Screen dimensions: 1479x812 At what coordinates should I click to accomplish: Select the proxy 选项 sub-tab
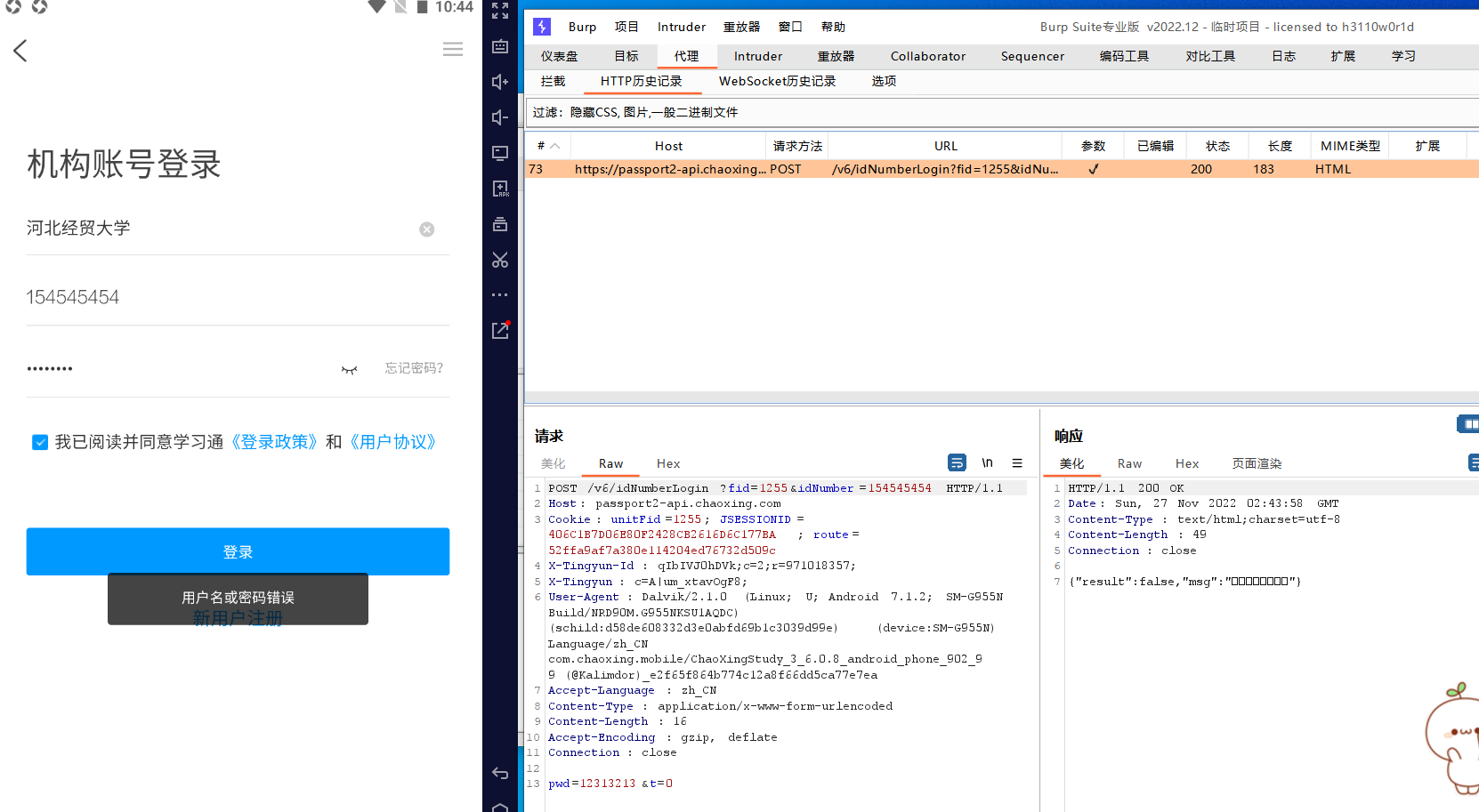click(884, 81)
